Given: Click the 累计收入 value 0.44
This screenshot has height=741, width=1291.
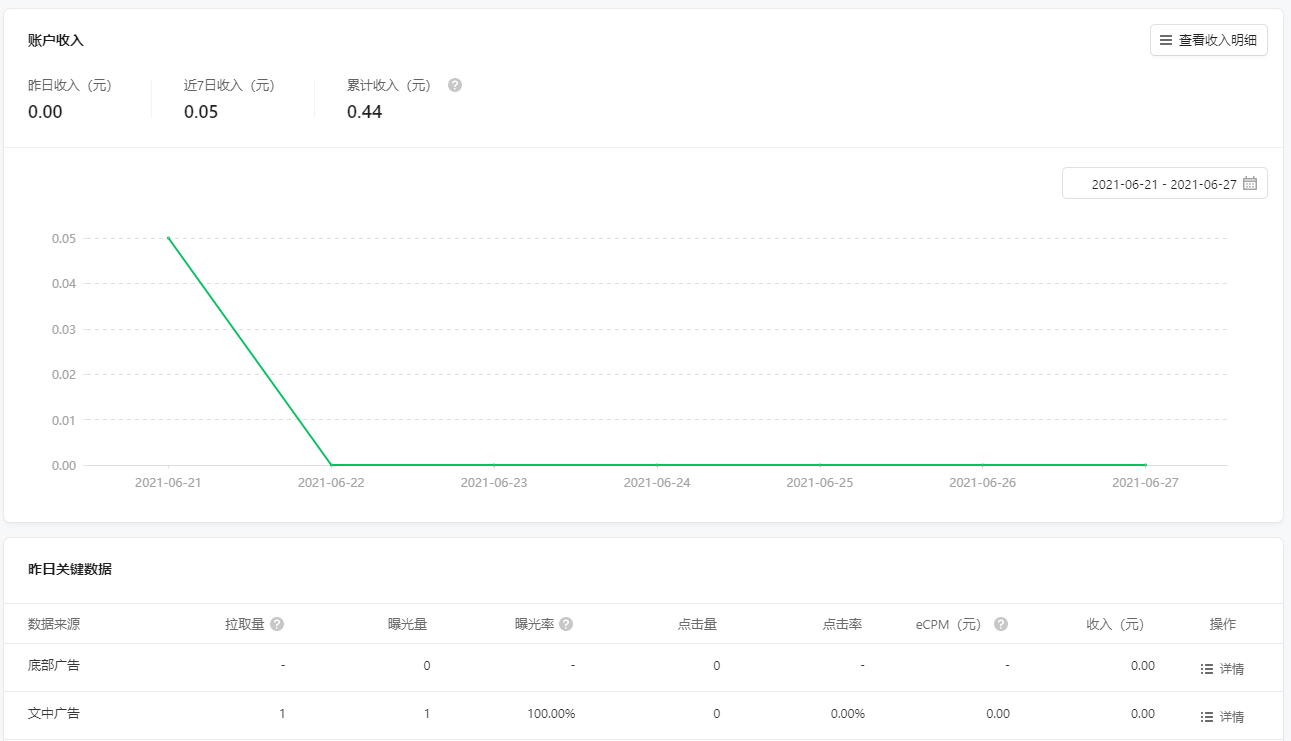Looking at the screenshot, I should [x=364, y=112].
